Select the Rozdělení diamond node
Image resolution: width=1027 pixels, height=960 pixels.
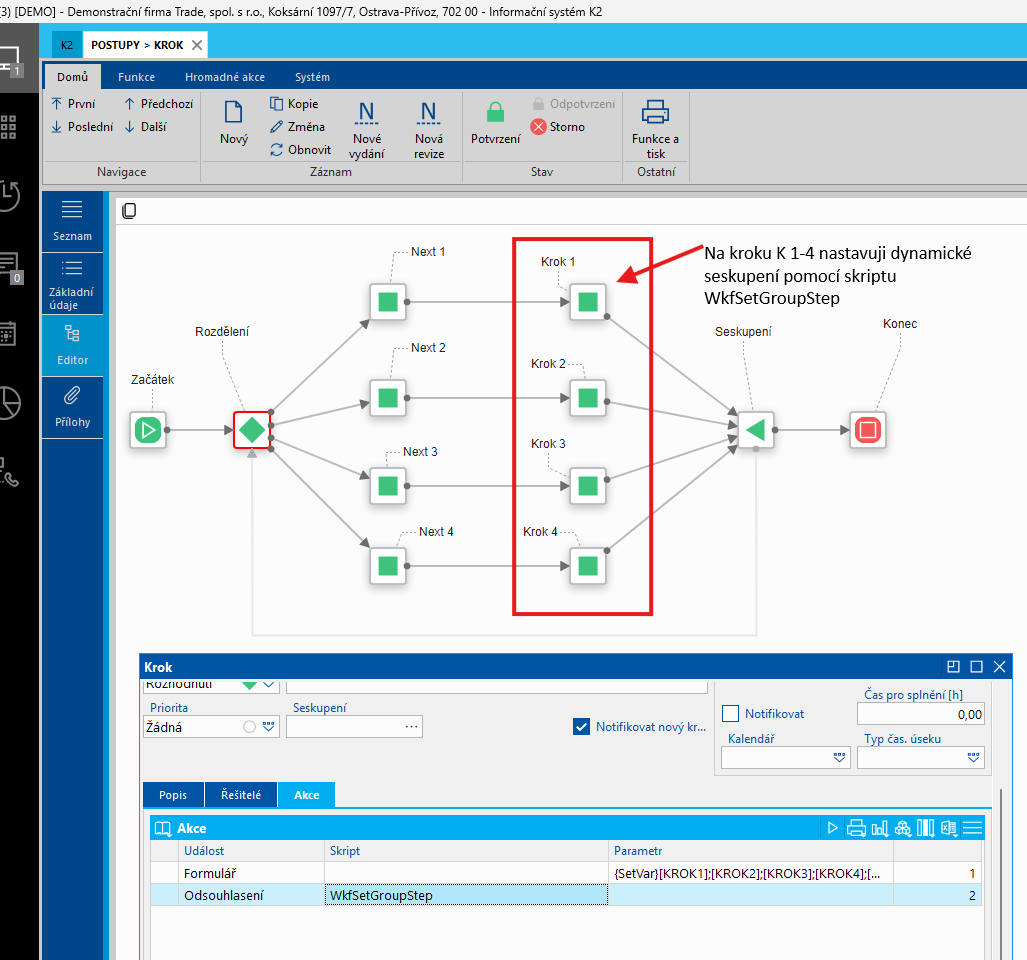point(252,430)
